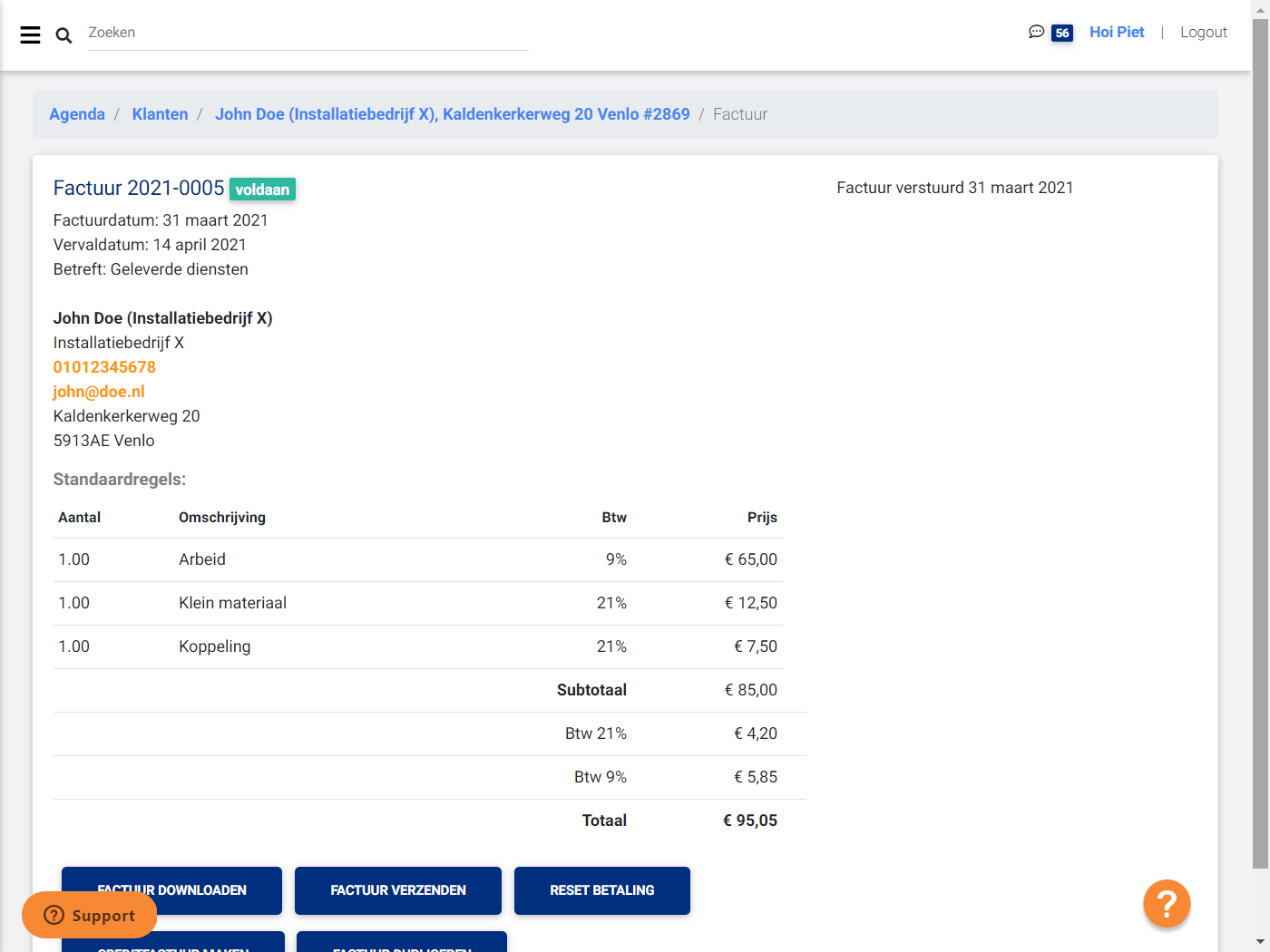1270x952 pixels.
Task: Navigate to Agenda in the breadcrumb
Action: click(x=77, y=113)
